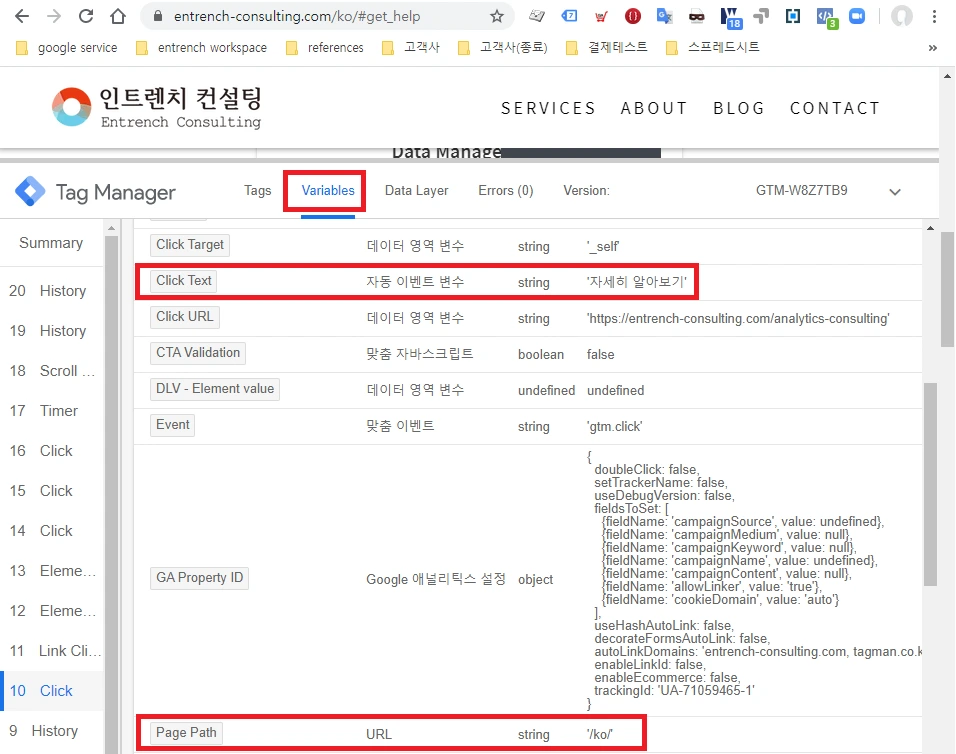This screenshot has width=956, height=754.
Task: Reload the current page
Action: 86,16
